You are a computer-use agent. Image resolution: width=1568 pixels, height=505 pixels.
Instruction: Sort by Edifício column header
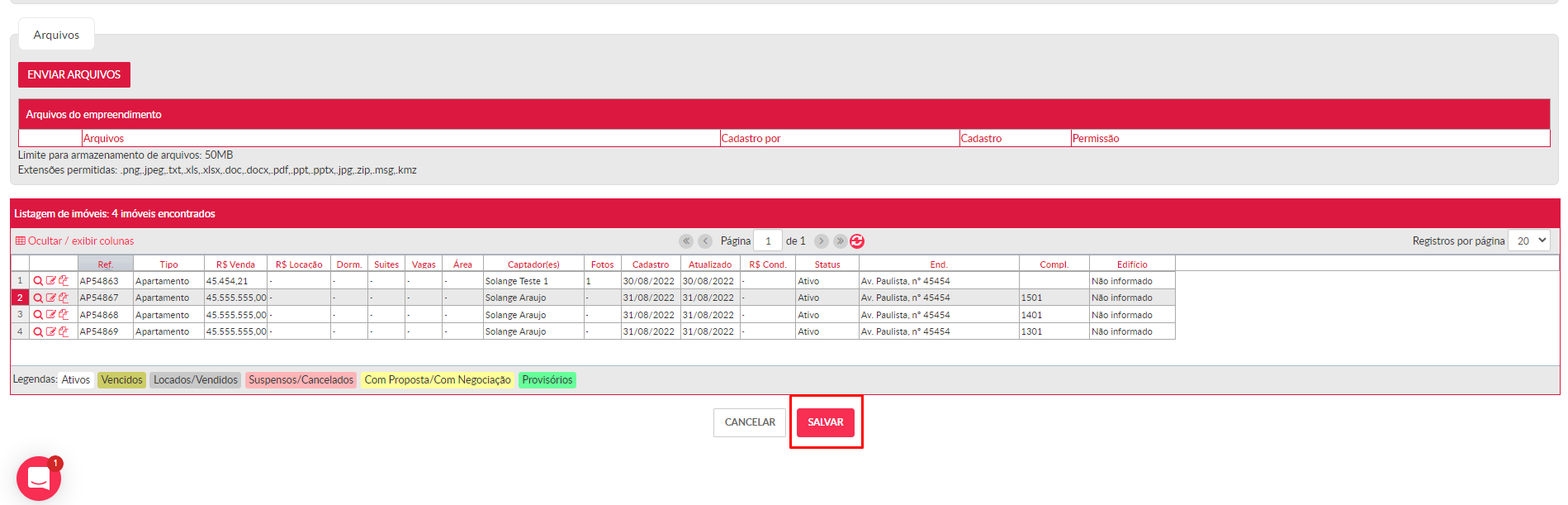point(1132,264)
